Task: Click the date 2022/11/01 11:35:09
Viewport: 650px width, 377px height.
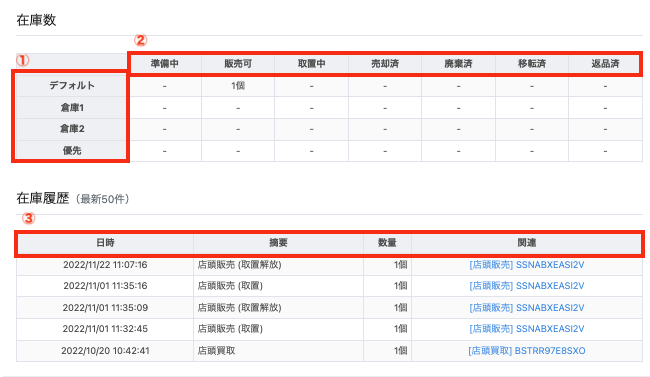Action: (105, 308)
